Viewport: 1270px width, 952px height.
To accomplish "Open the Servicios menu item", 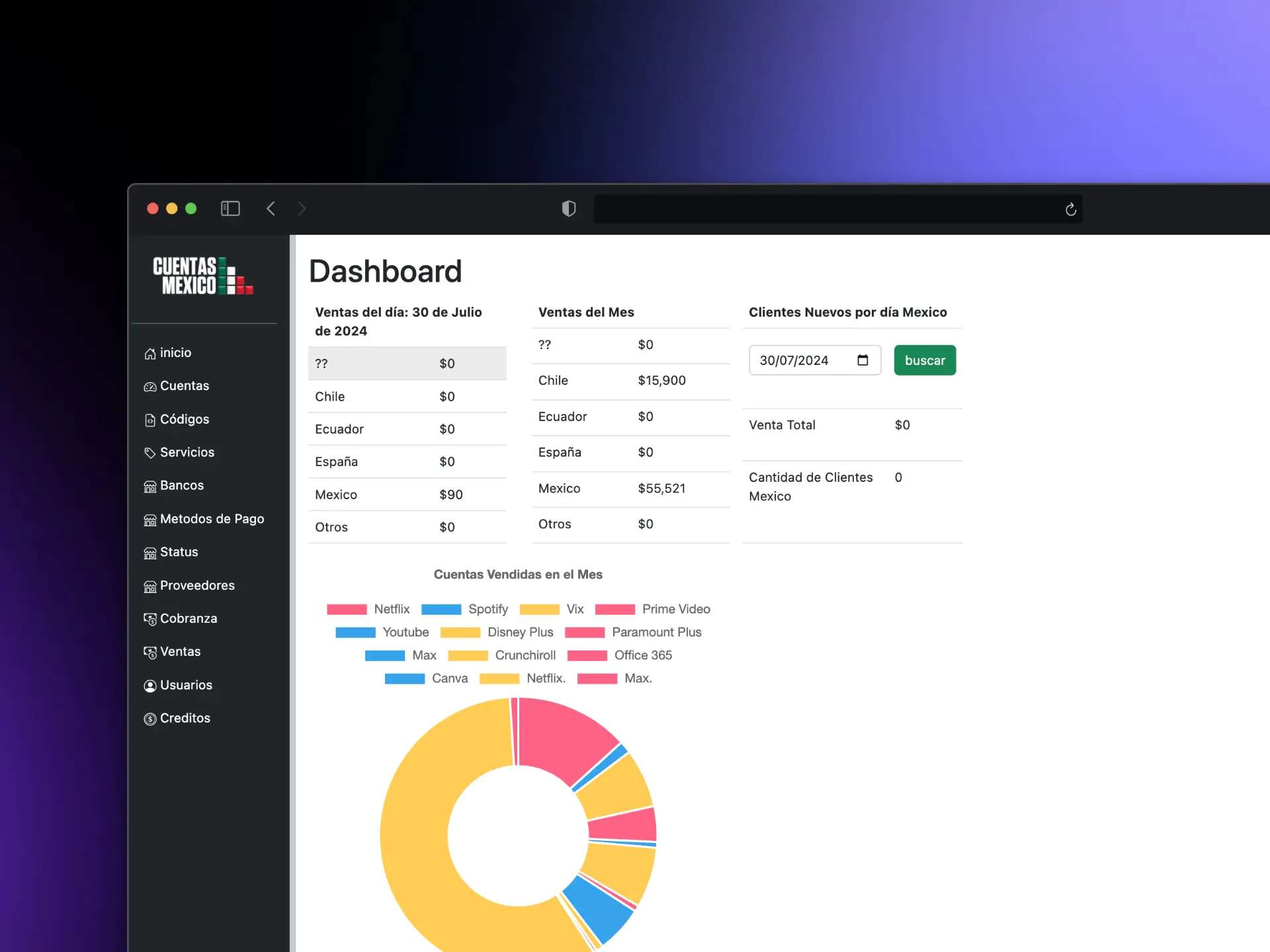I will click(179, 453).
